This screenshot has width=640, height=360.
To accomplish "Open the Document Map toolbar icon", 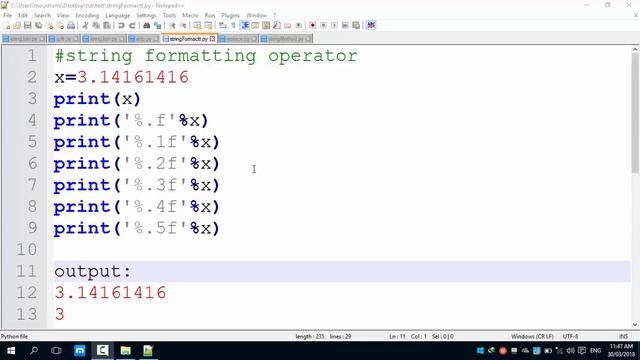I will [266, 25].
